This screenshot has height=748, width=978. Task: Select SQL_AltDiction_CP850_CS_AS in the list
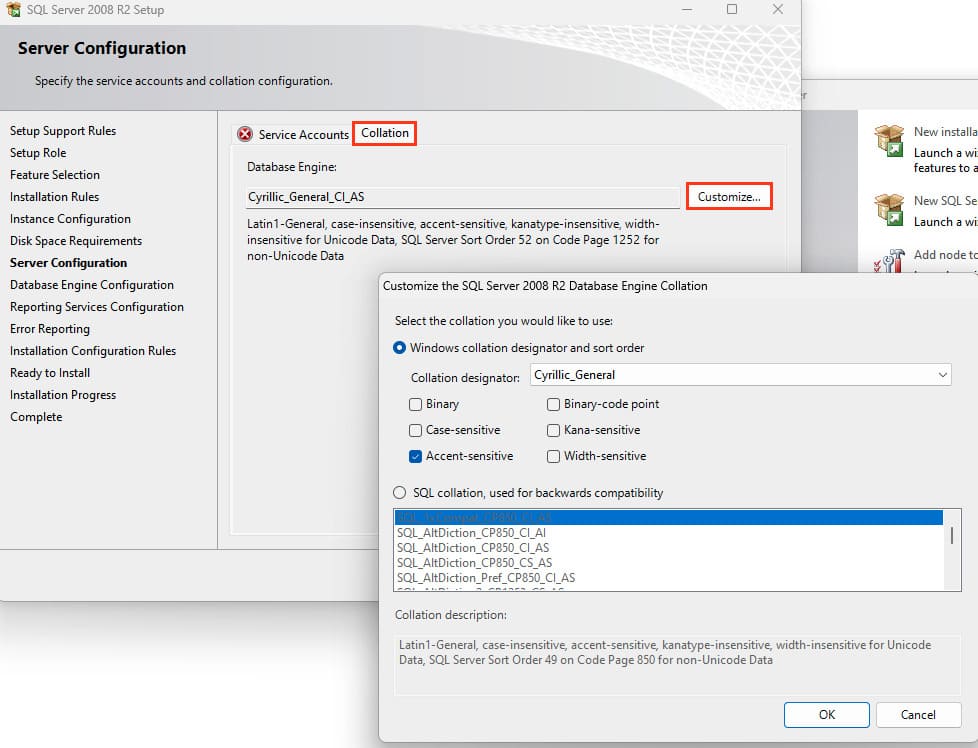pos(473,563)
